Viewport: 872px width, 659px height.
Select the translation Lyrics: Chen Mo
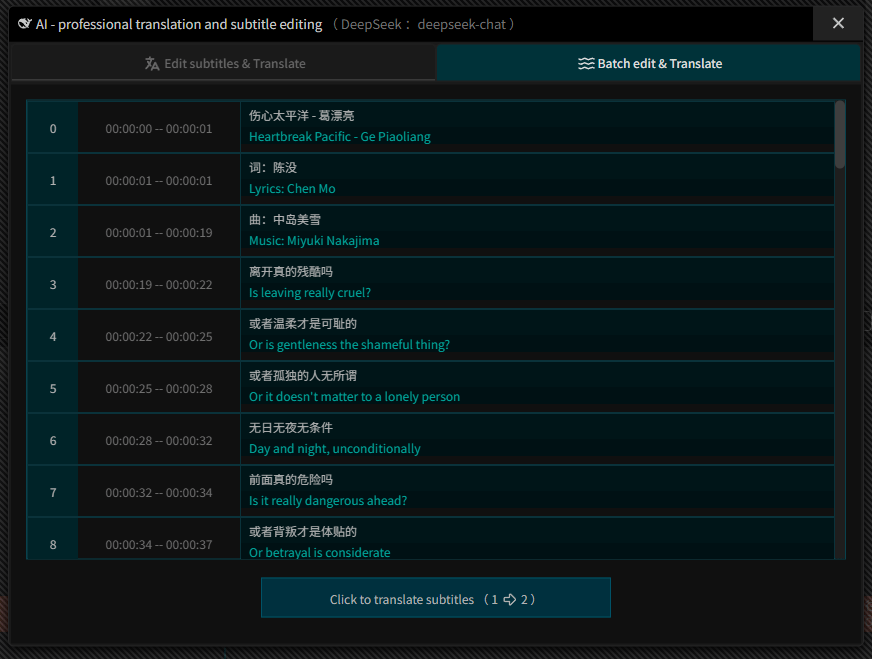pyautogui.click(x=290, y=188)
